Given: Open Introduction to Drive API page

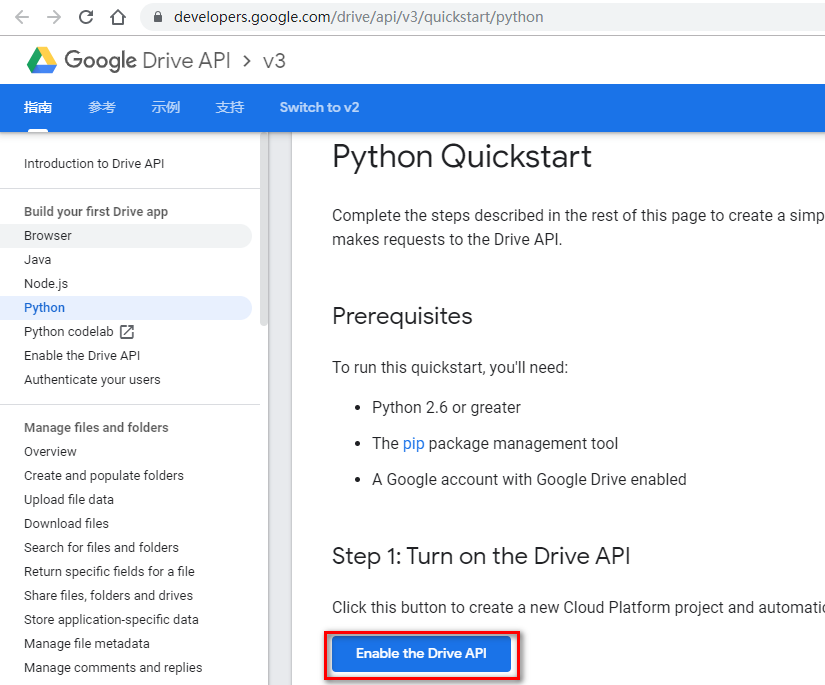Looking at the screenshot, I should coord(94,164).
